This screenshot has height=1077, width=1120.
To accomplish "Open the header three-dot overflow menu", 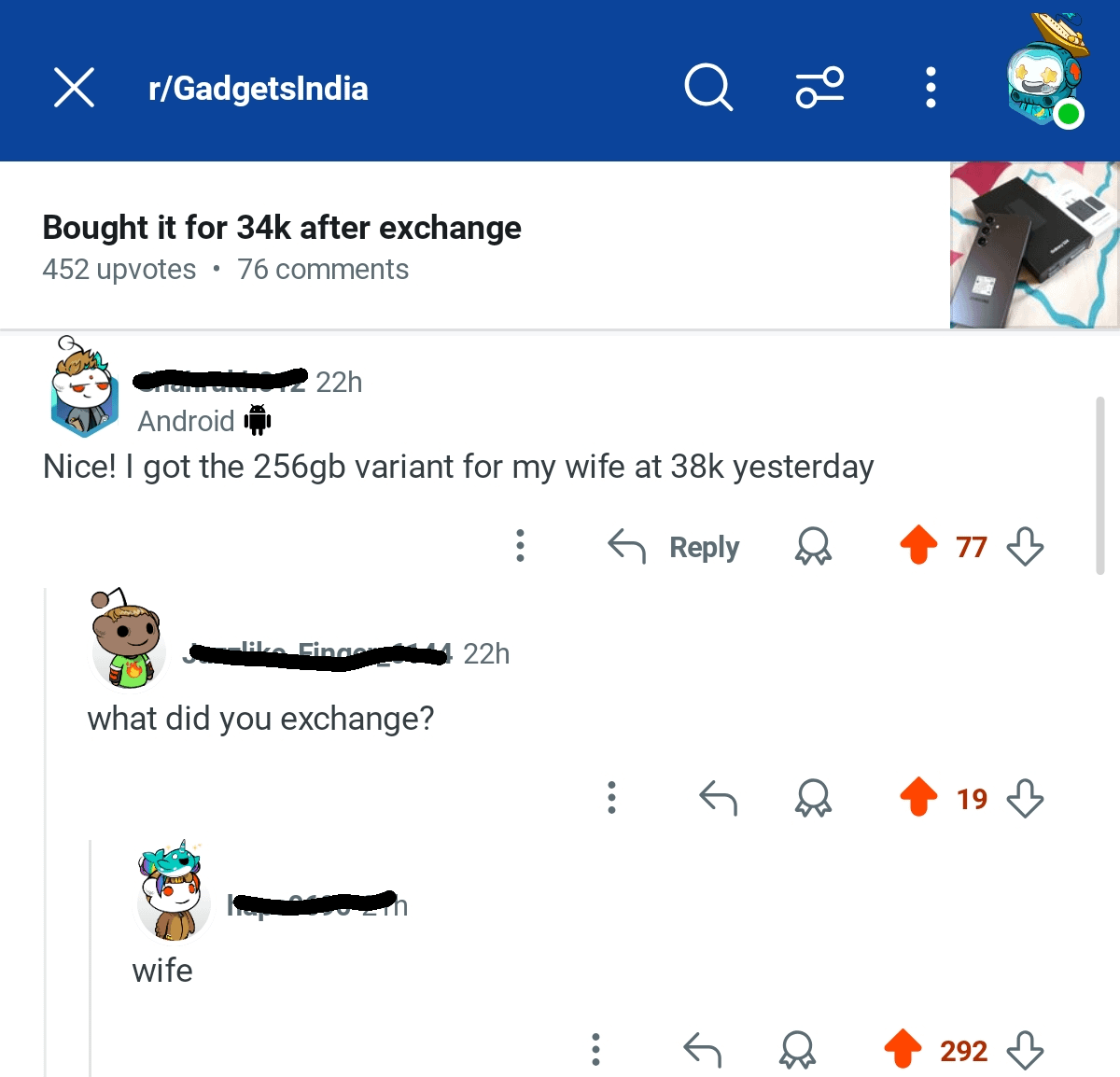I will click(x=931, y=88).
